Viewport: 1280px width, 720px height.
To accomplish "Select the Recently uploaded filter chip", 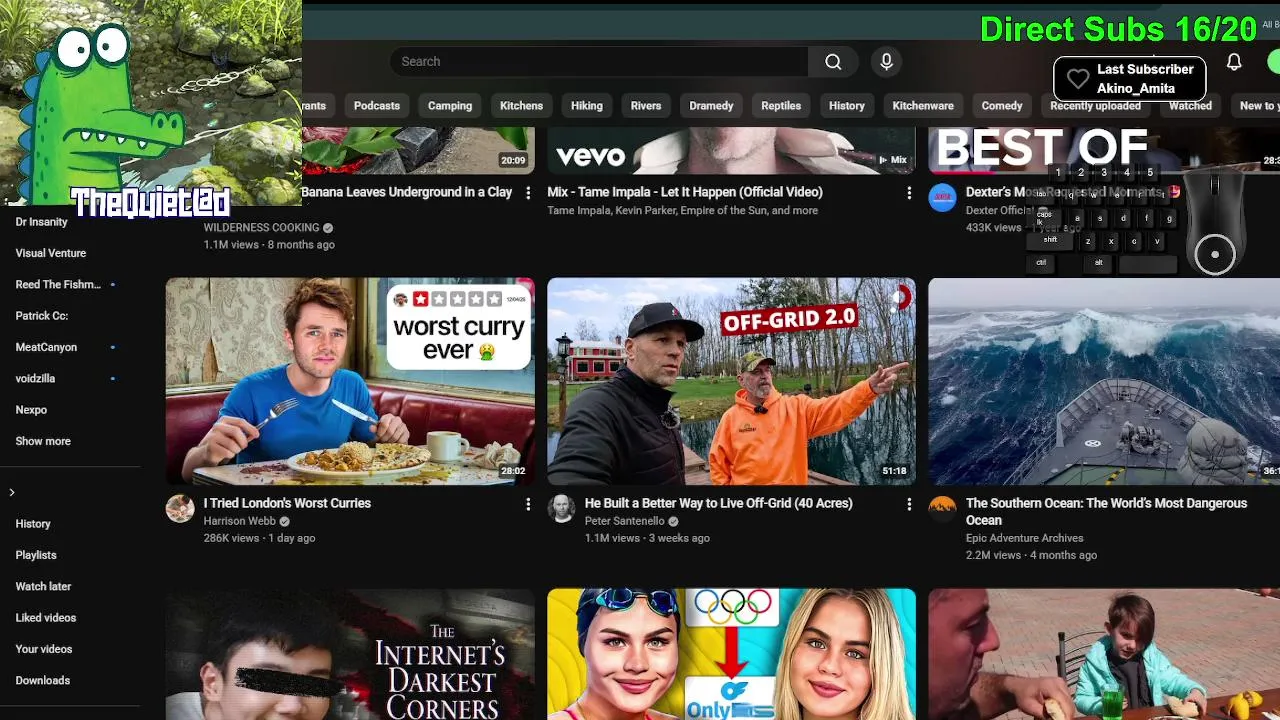I will 1095,106.
